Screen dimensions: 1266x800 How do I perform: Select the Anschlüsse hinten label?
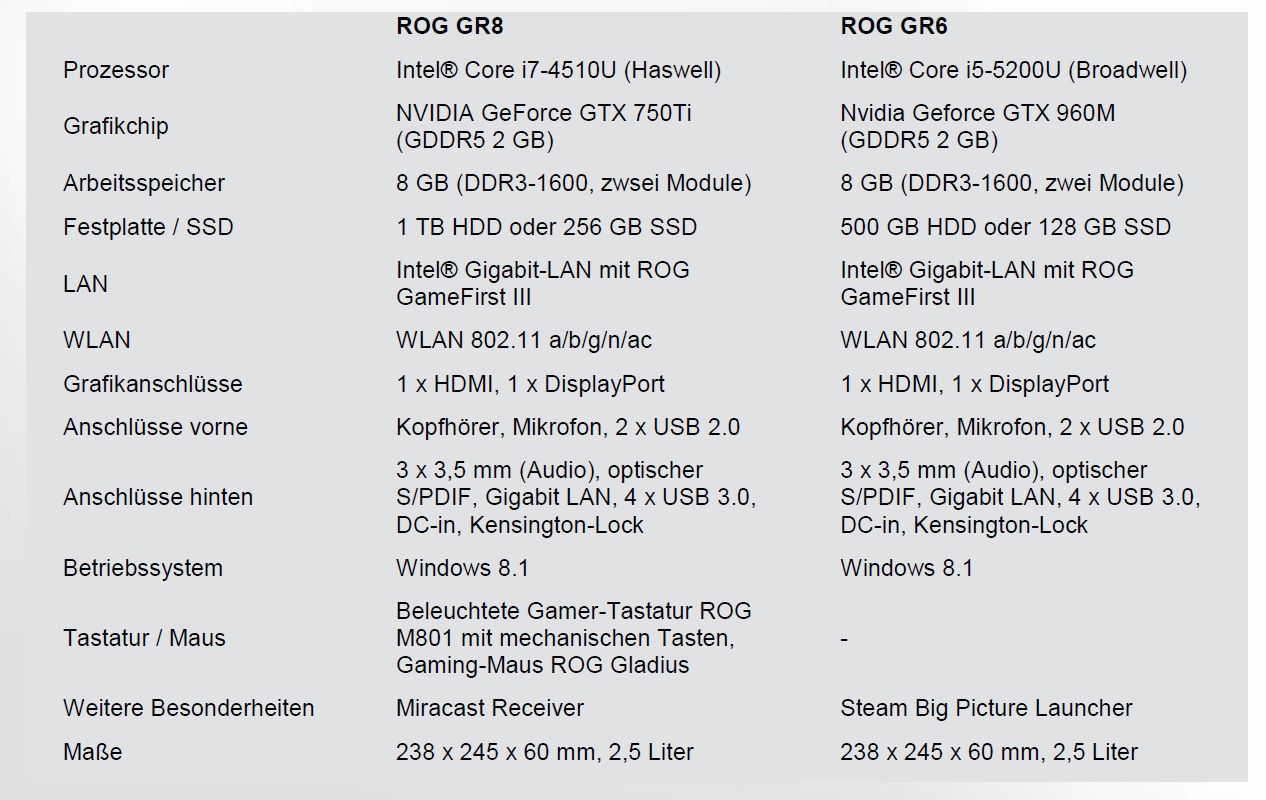pos(158,497)
